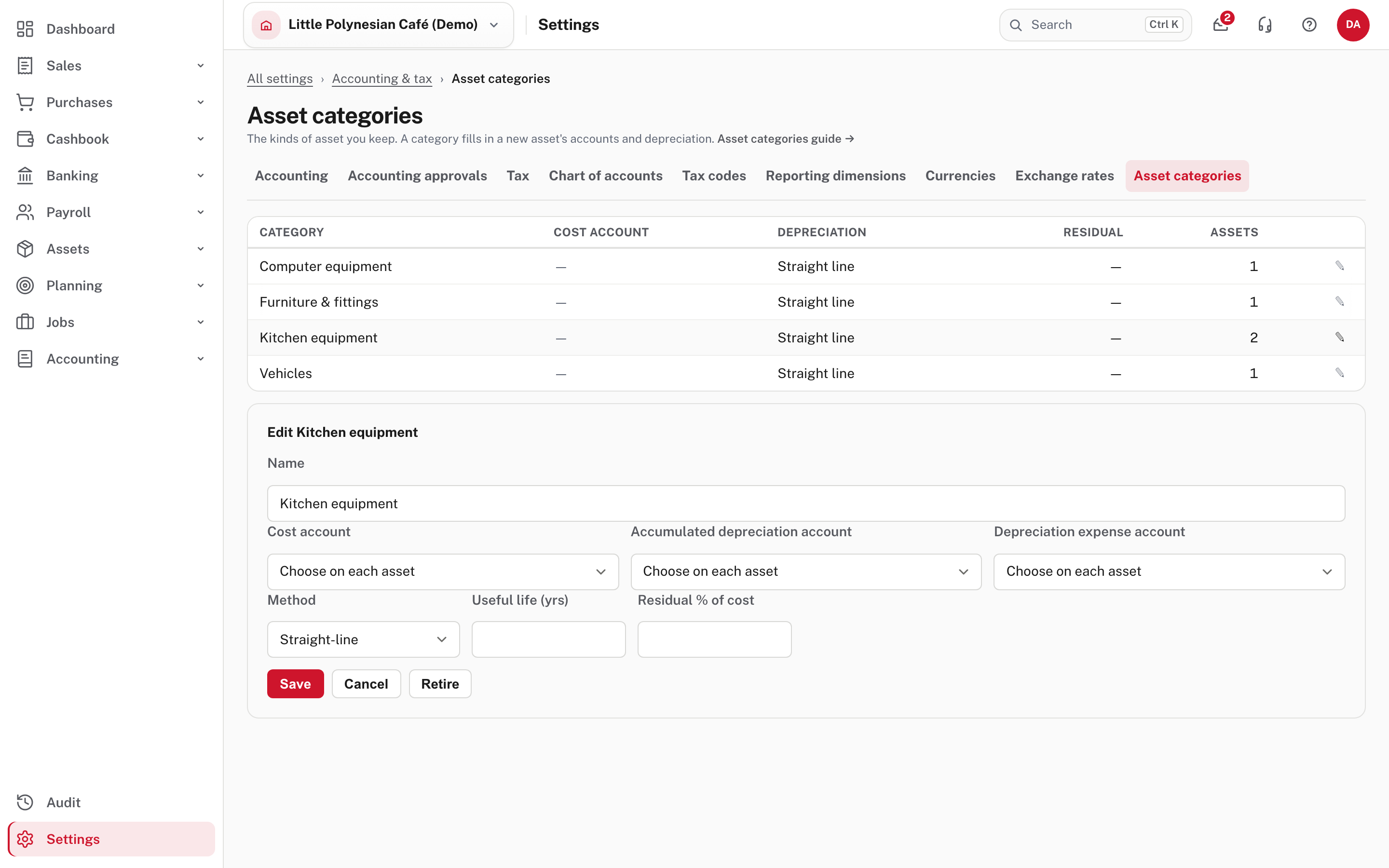Viewport: 1389px width, 868px height.
Task: Edit the Computer equipment row pencil icon
Action: [1340, 265]
